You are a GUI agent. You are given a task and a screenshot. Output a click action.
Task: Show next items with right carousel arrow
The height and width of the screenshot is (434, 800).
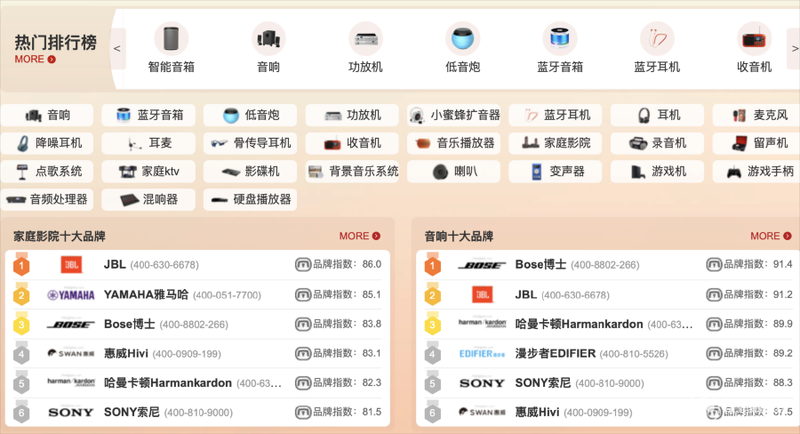click(794, 48)
